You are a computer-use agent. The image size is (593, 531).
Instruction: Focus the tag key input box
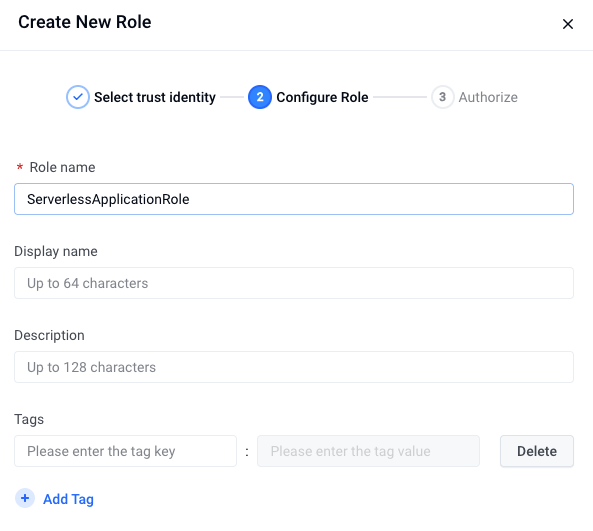tap(126, 451)
